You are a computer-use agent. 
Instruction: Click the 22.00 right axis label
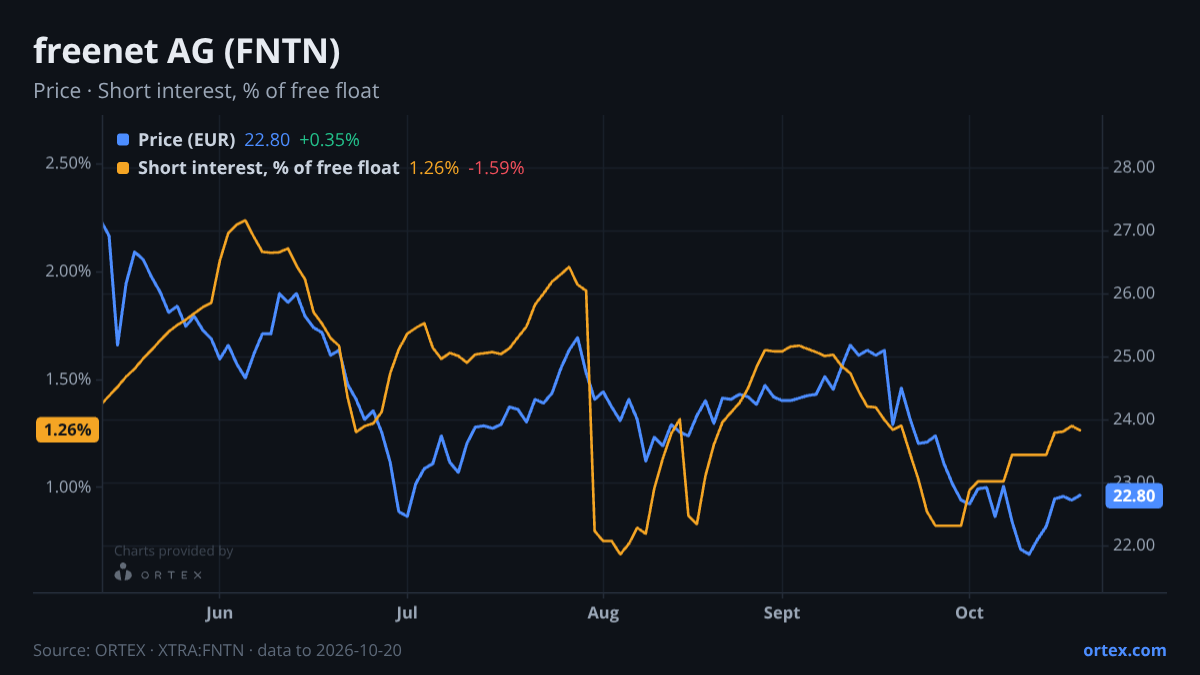pos(1134,545)
